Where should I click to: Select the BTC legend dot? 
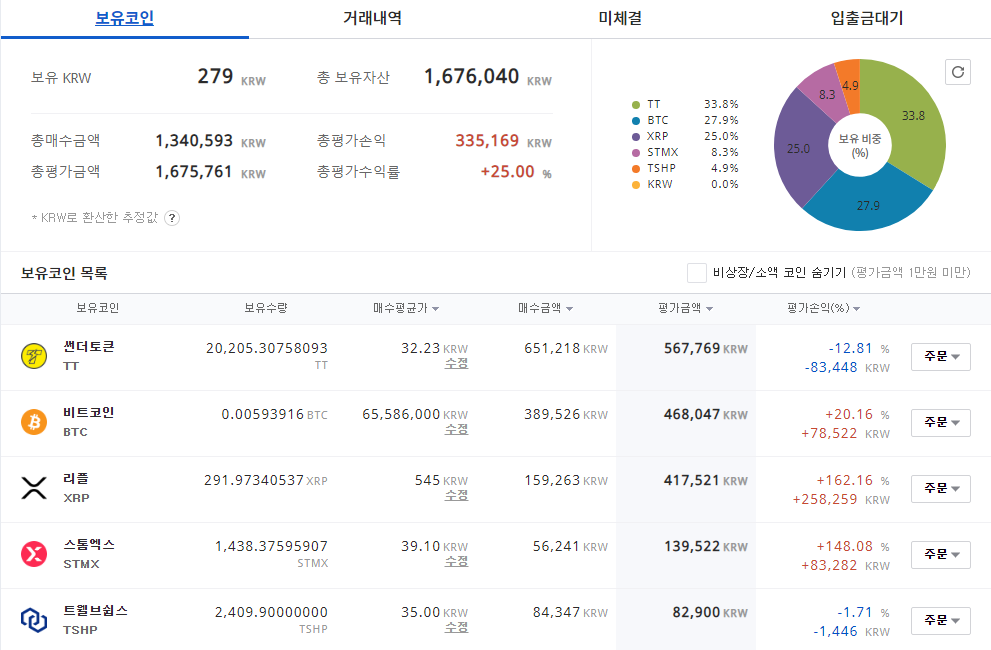coord(636,121)
